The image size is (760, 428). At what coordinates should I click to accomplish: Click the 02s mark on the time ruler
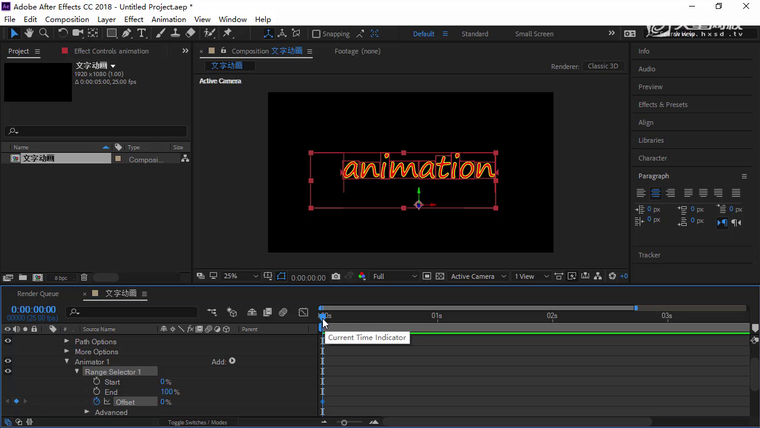[x=551, y=316]
